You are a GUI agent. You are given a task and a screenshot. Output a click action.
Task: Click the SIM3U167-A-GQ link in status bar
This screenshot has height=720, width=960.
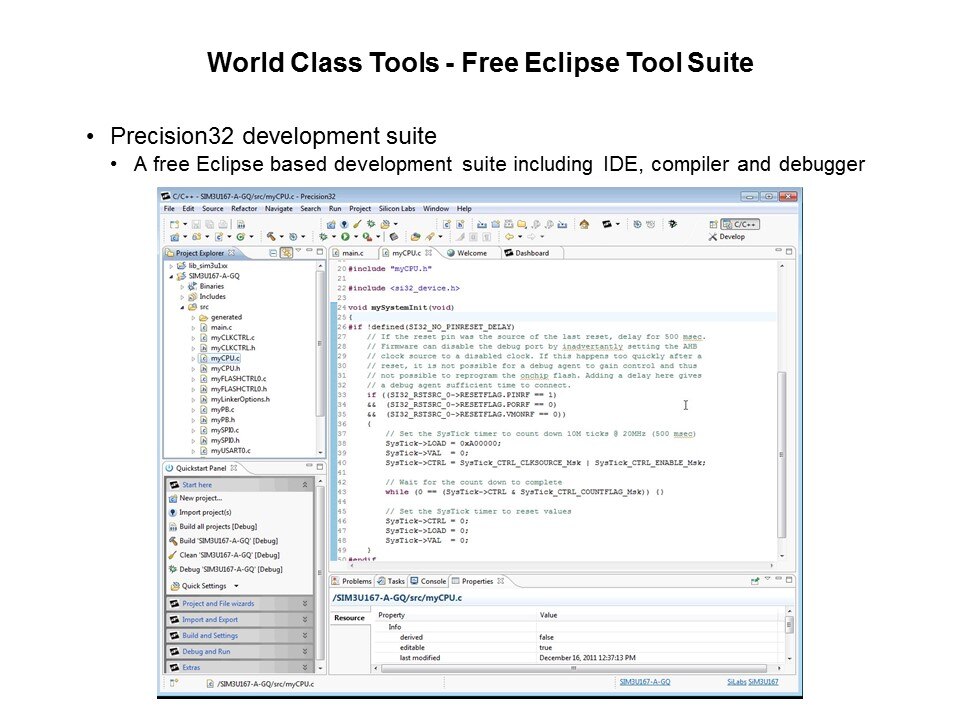pos(644,681)
